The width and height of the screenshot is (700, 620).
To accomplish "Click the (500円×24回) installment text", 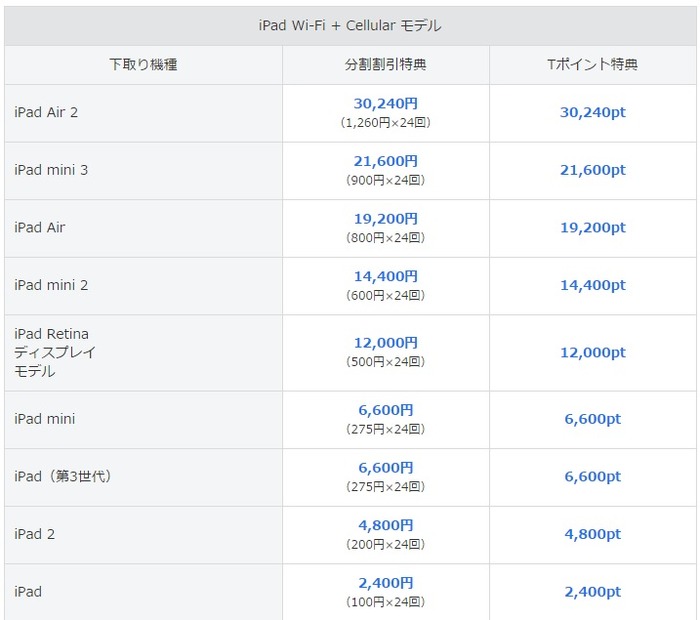I will tap(386, 362).
